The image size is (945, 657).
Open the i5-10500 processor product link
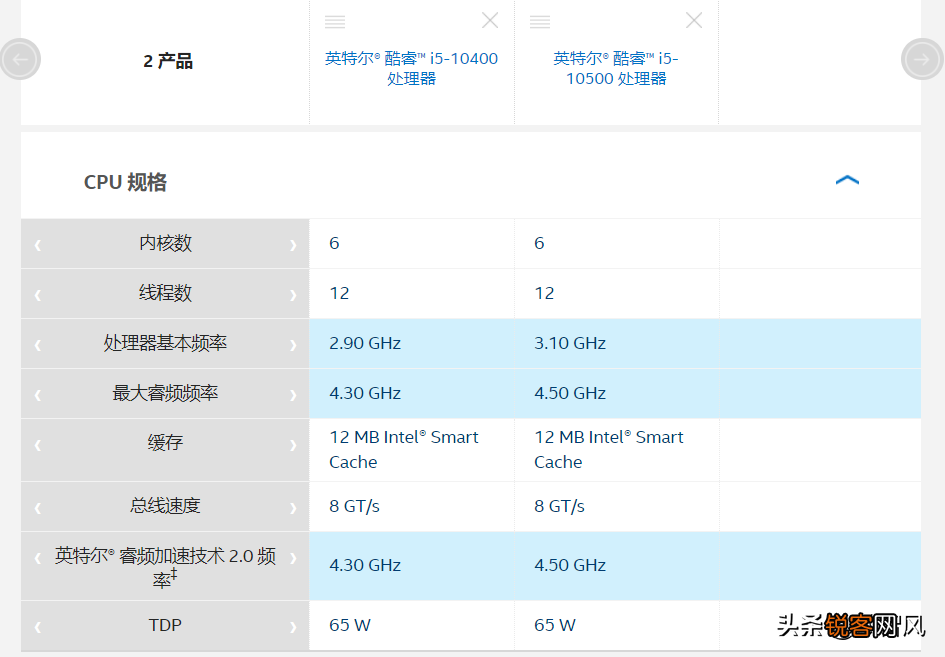[617, 68]
